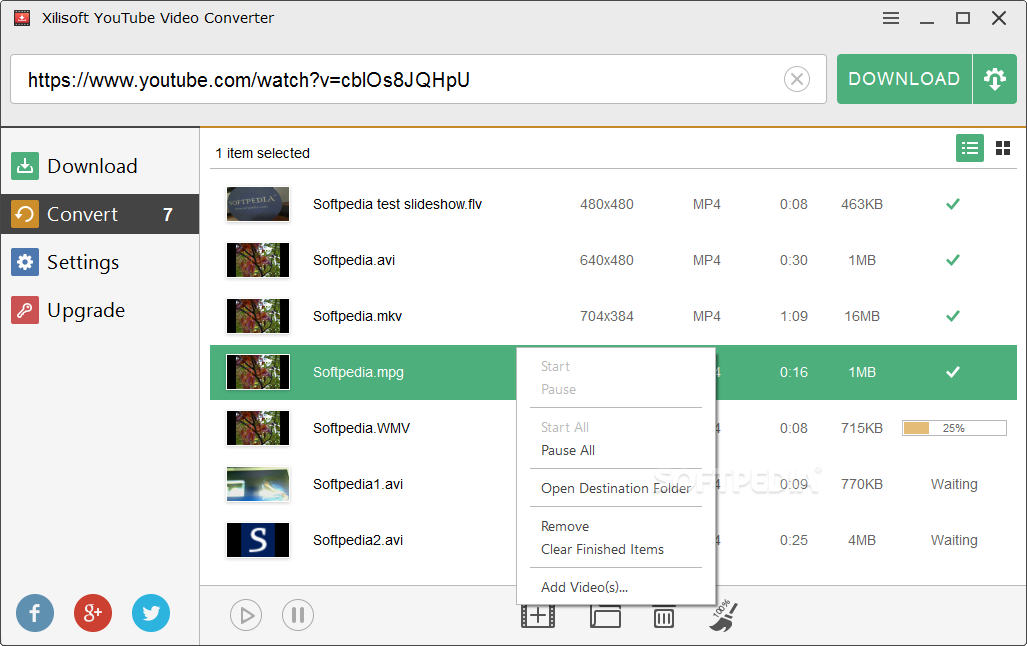
Task: Click the open destination folder icon
Action: click(x=605, y=617)
